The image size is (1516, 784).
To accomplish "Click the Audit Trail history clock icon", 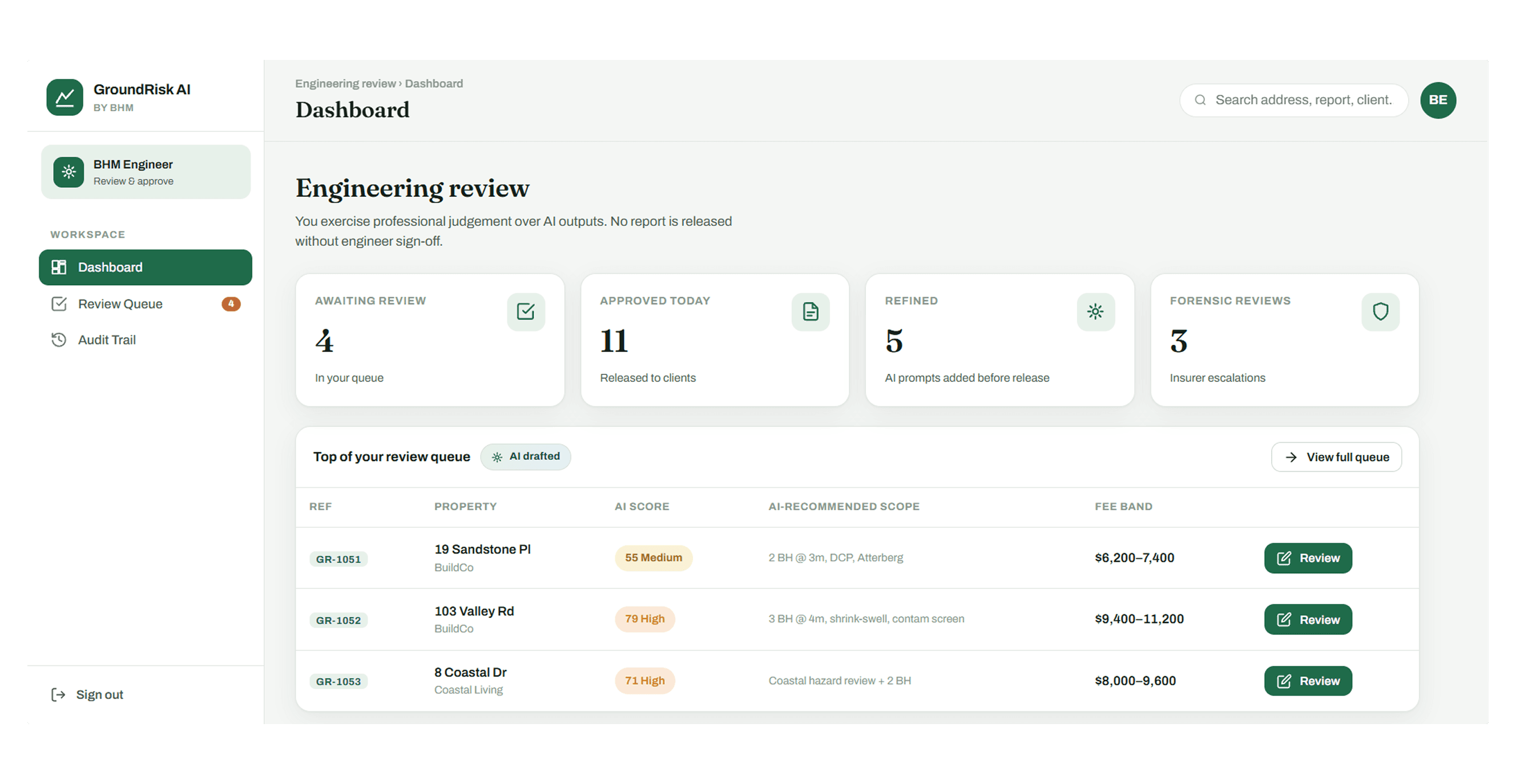I will (x=59, y=340).
